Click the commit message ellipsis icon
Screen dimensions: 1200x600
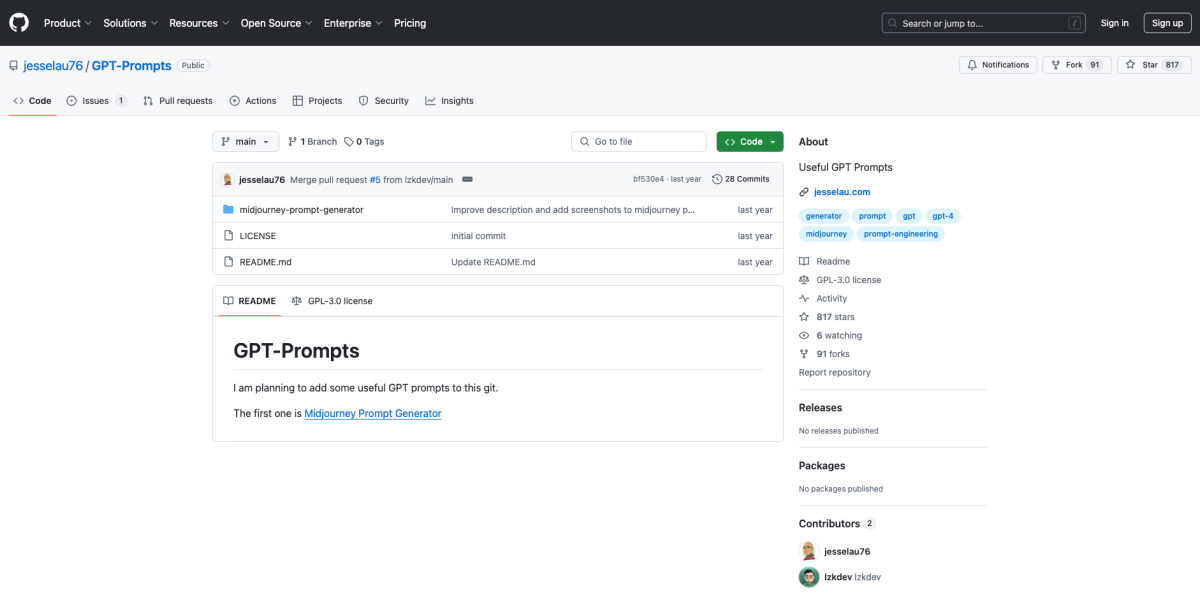(467, 179)
